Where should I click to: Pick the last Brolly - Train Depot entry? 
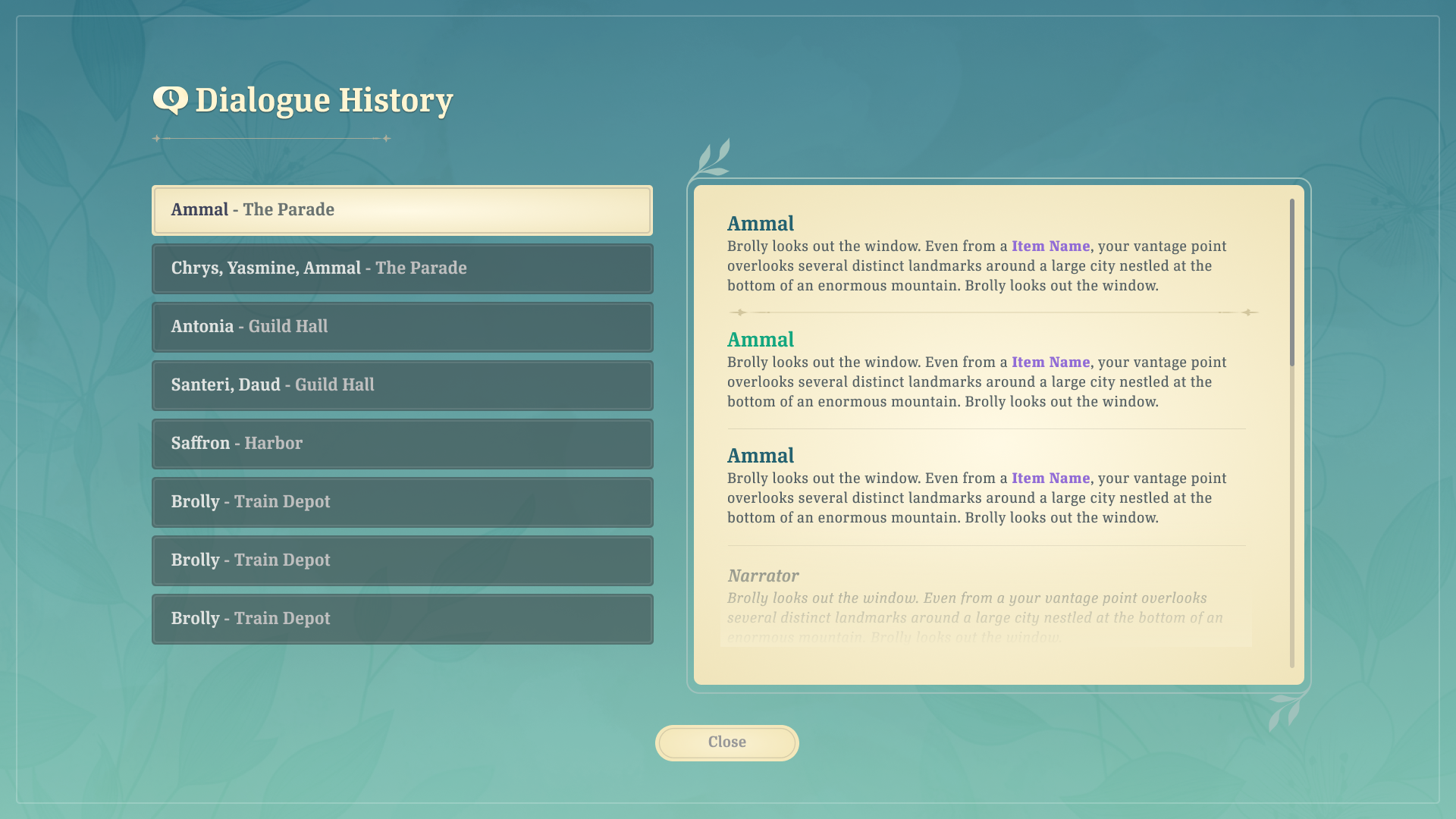(402, 619)
